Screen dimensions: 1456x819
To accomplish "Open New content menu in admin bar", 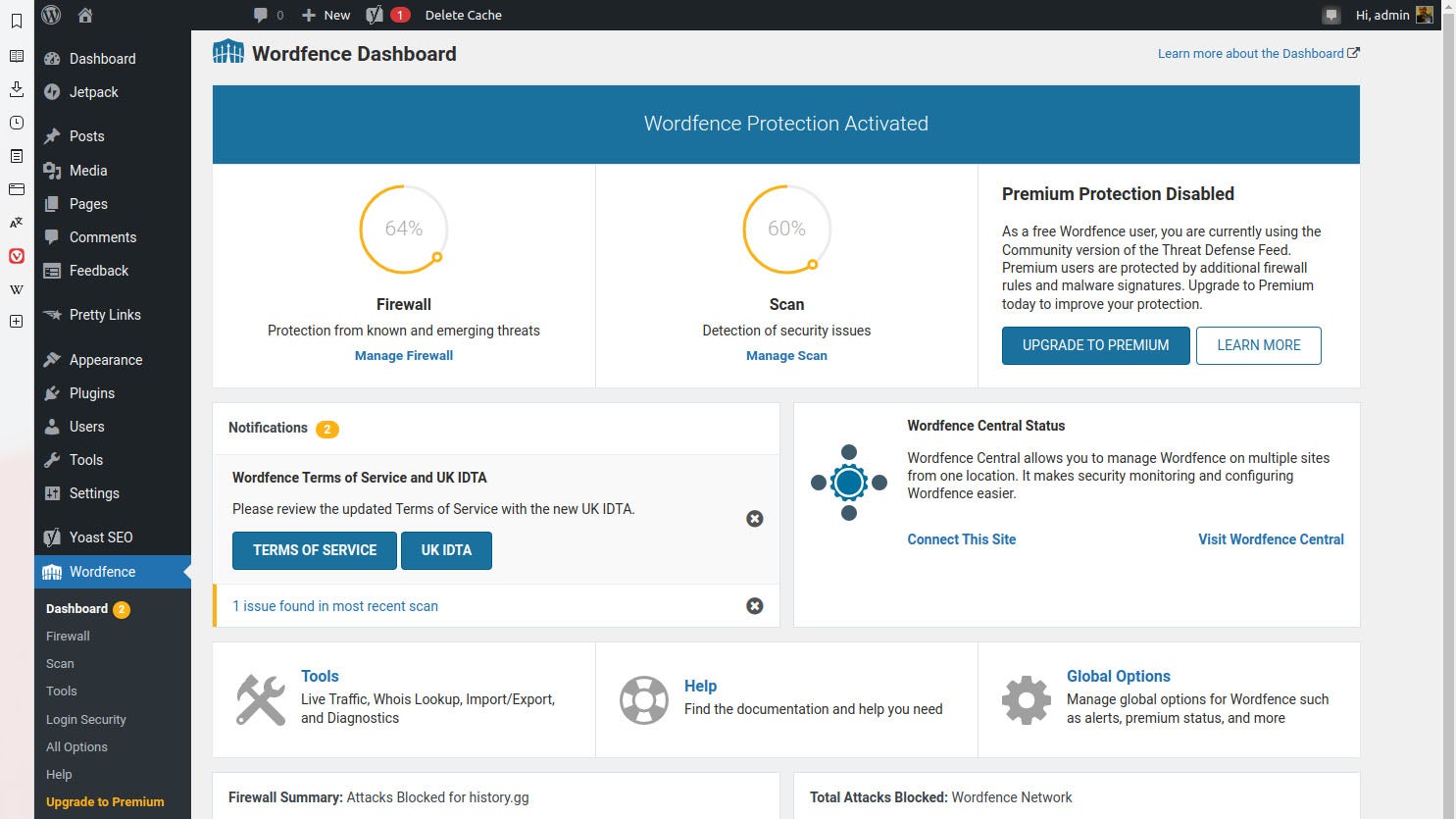I will [x=326, y=15].
